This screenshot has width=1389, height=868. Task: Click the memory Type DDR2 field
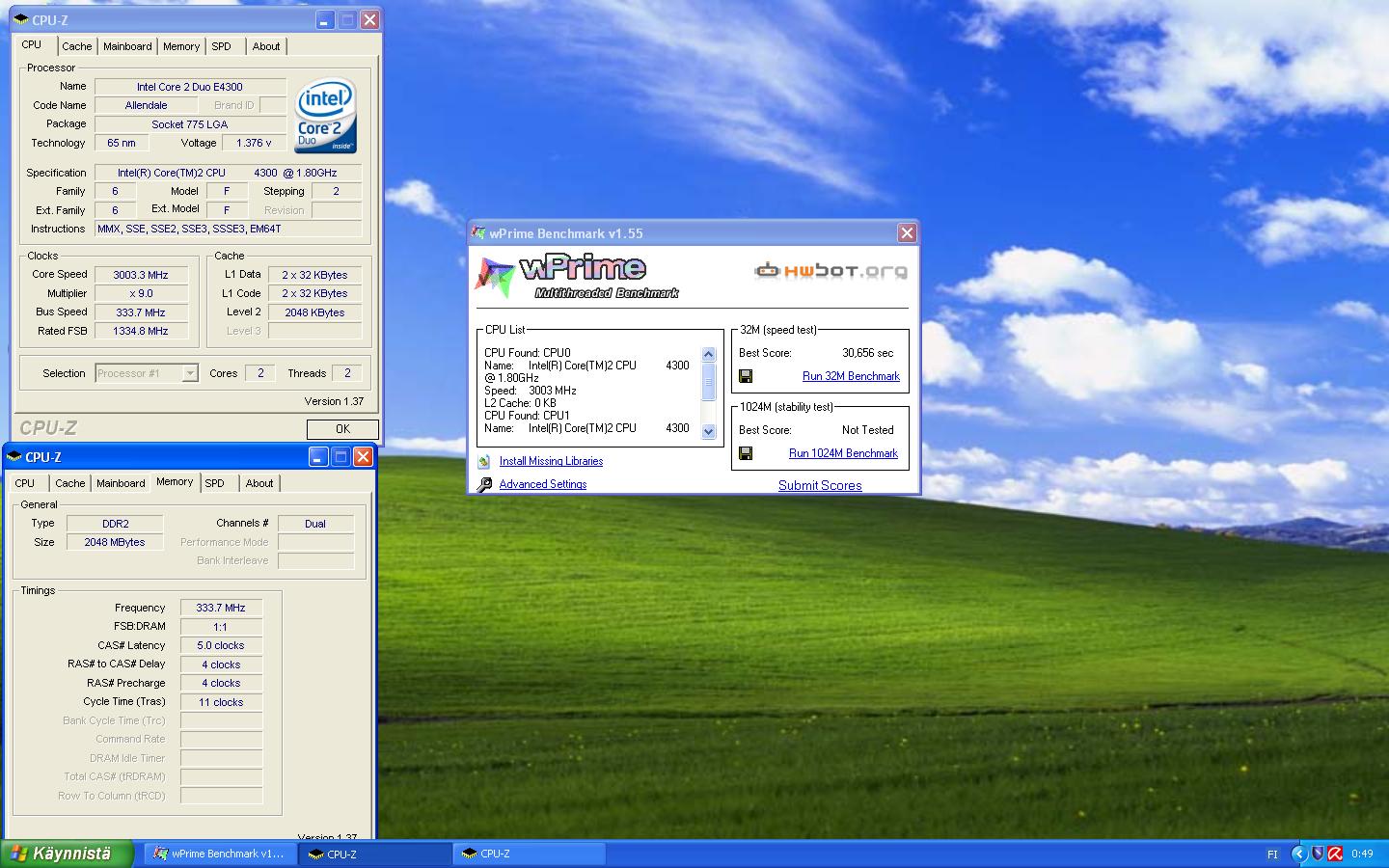click(116, 524)
